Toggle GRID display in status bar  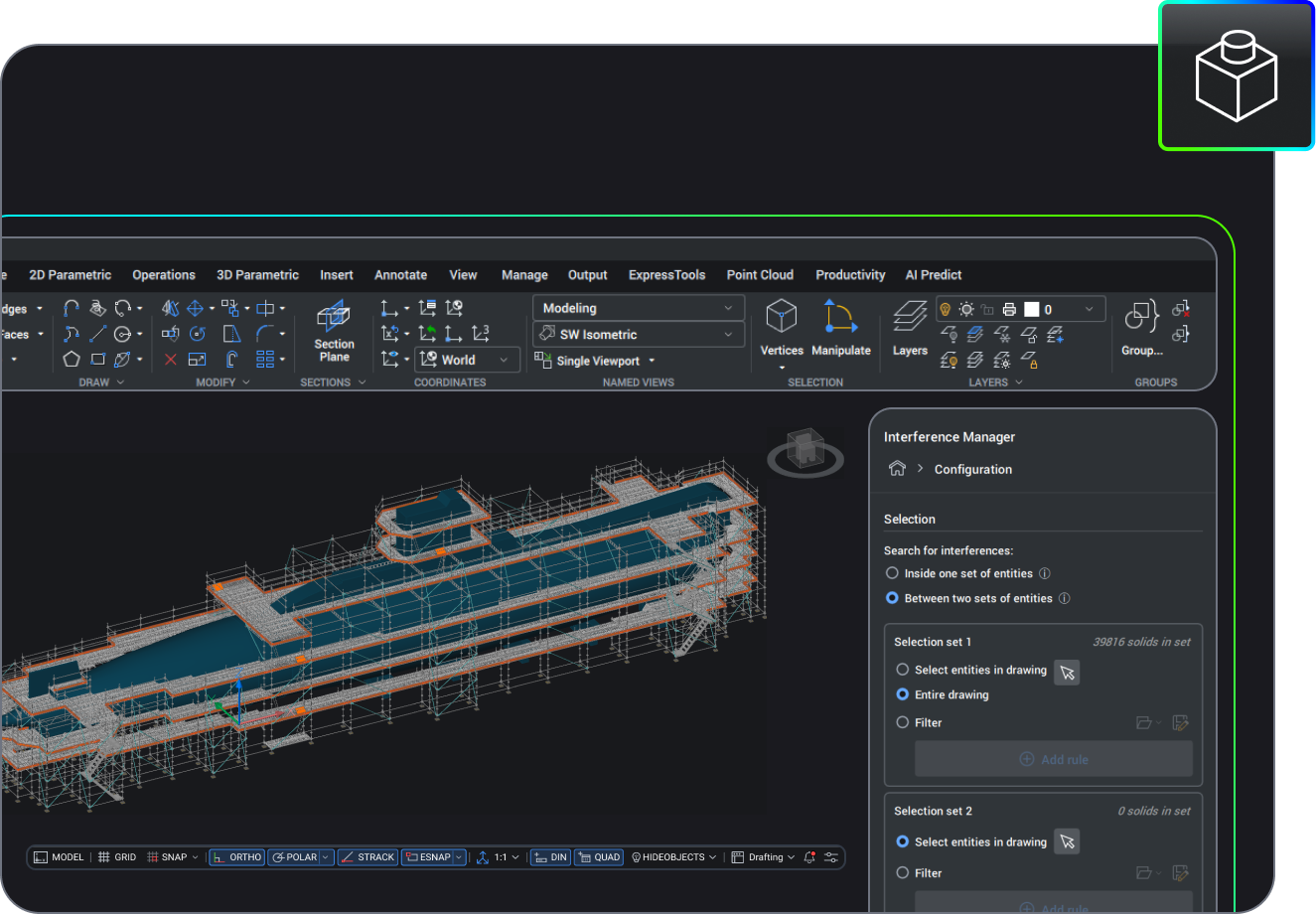point(117,857)
